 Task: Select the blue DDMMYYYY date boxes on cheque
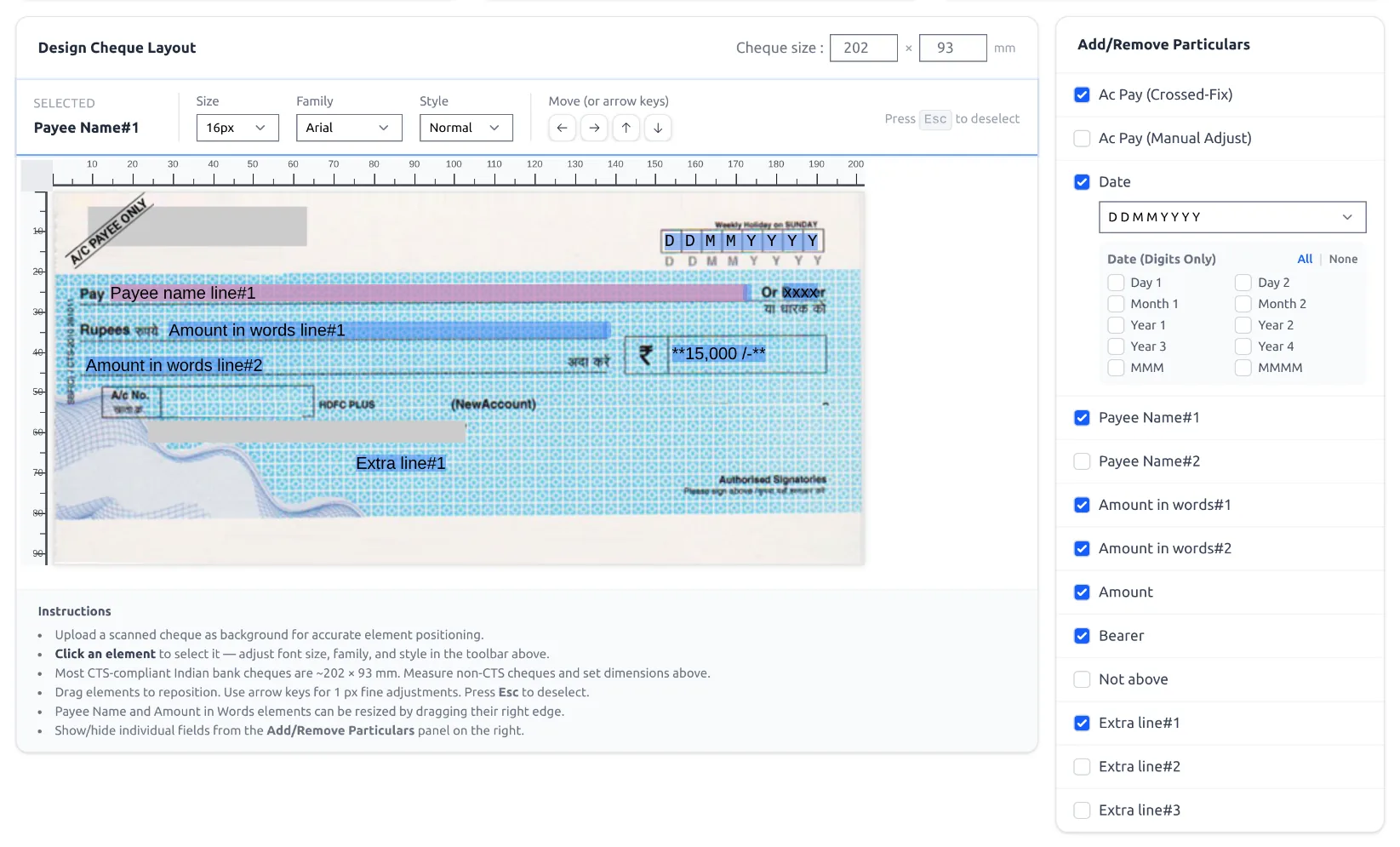coord(741,241)
